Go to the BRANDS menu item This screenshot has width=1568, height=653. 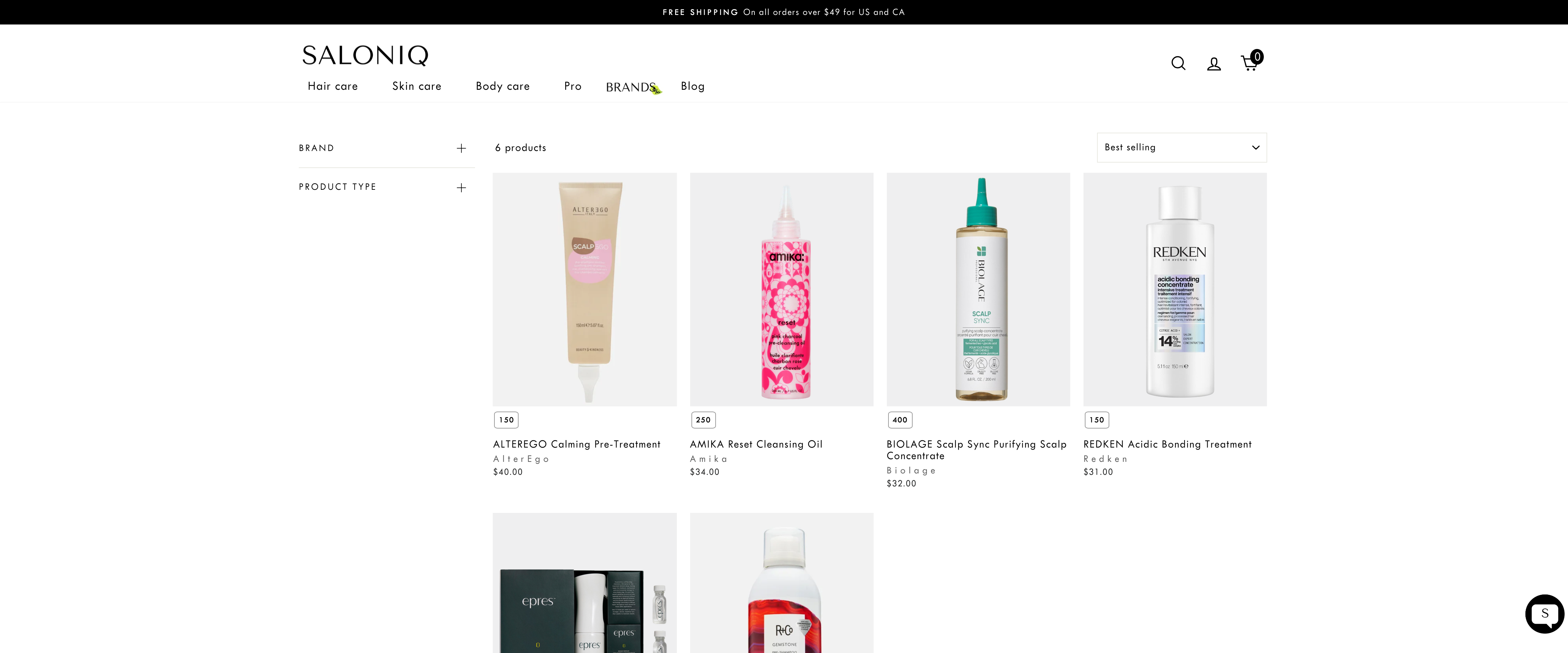(x=631, y=87)
